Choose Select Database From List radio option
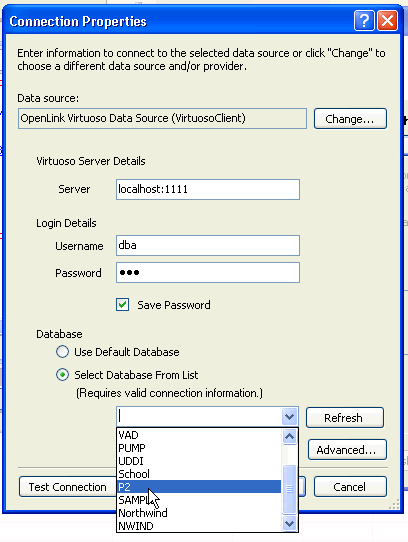 tap(63, 375)
